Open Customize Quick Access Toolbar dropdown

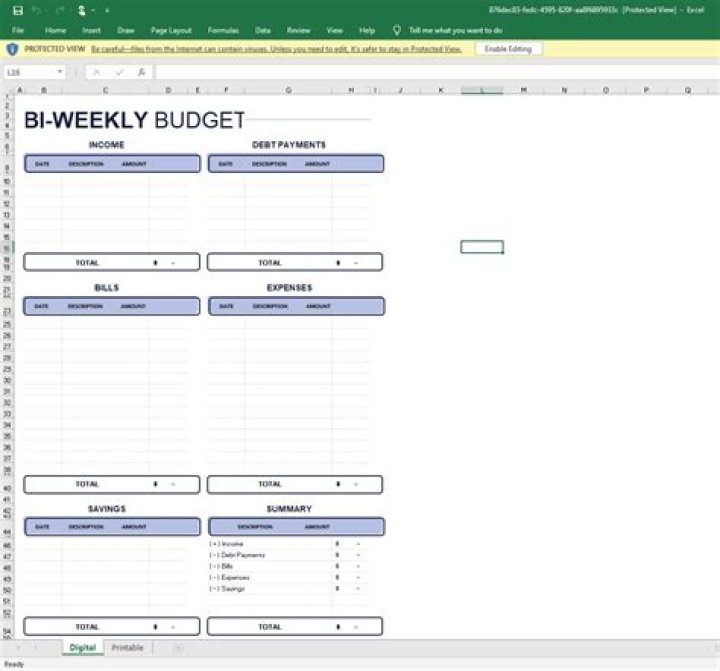coord(107,10)
